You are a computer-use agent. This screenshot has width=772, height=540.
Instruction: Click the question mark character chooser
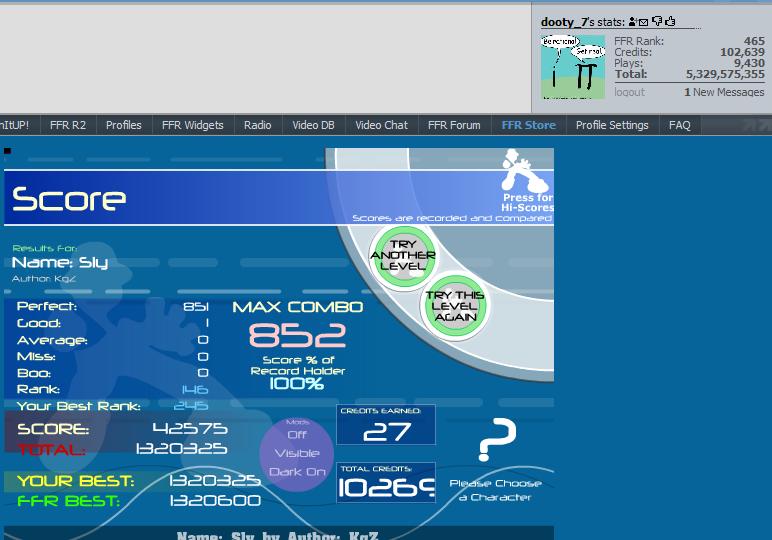click(496, 440)
